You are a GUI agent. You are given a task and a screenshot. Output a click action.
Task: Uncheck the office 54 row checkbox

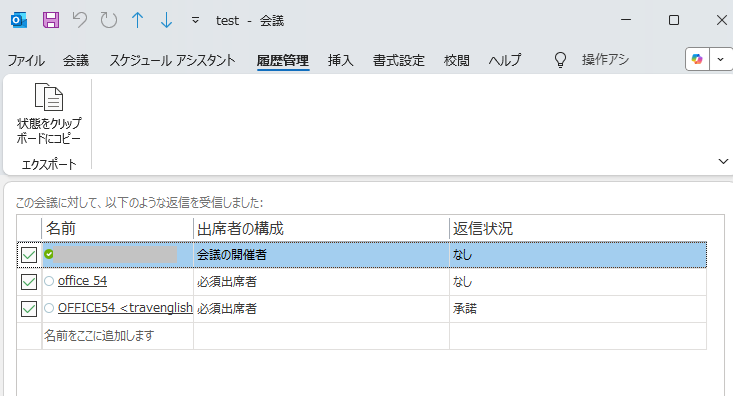(x=29, y=282)
